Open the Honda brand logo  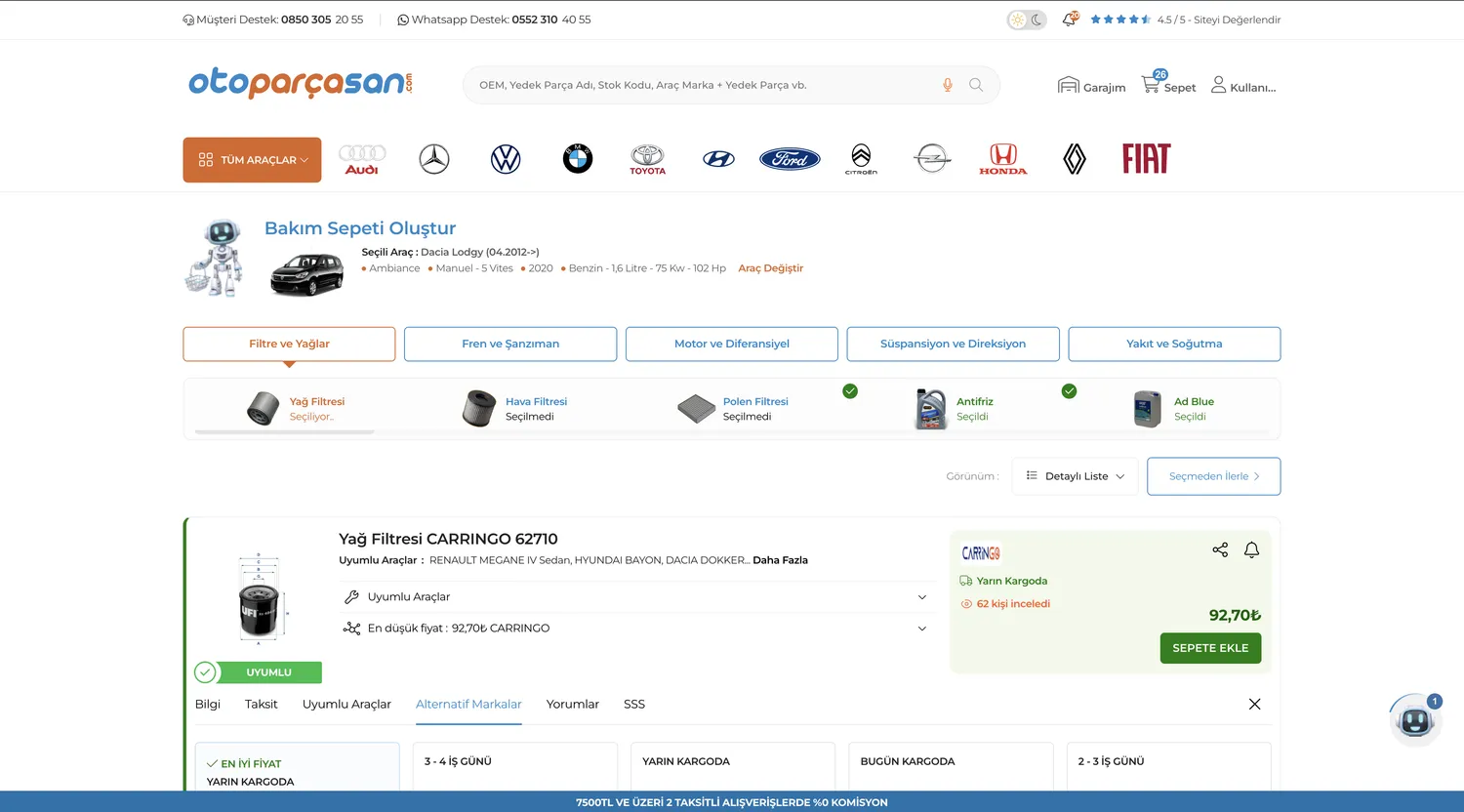click(1003, 159)
